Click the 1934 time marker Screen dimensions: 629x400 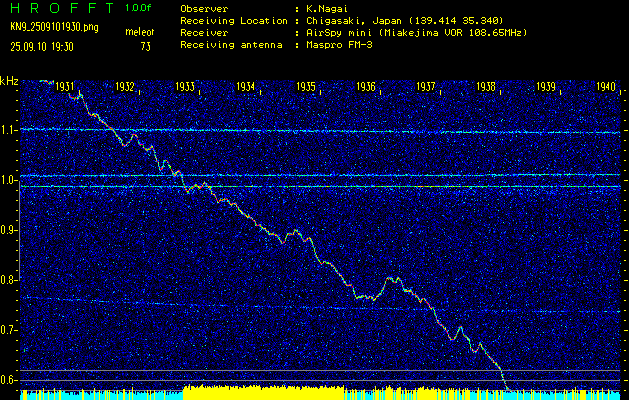point(245,86)
